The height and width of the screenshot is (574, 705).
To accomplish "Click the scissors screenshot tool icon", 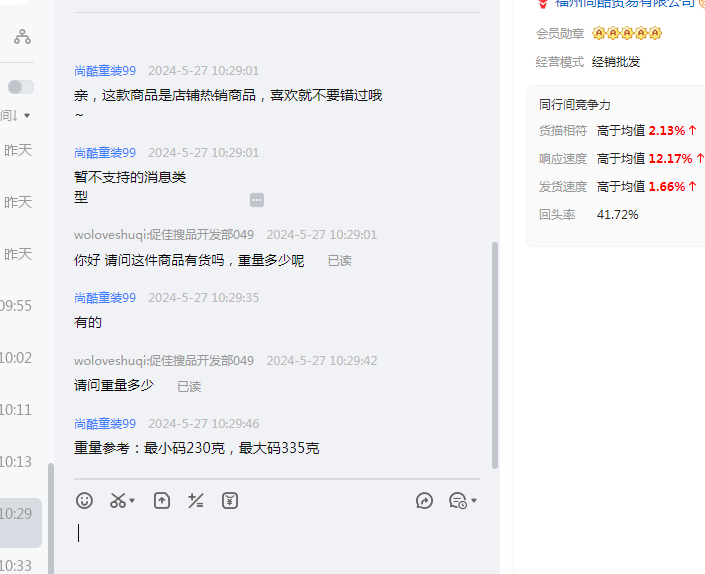I will point(118,500).
